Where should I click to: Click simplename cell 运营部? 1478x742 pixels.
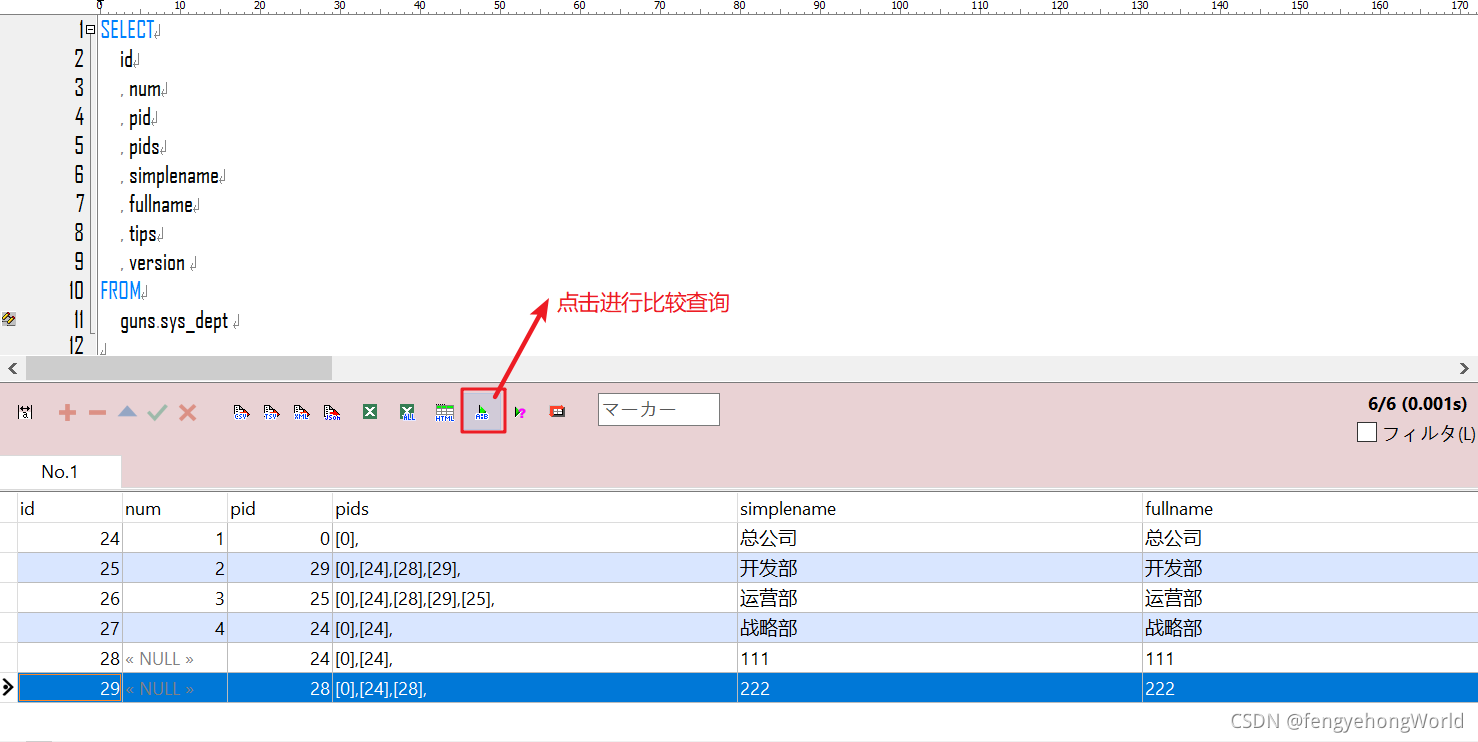click(940, 598)
